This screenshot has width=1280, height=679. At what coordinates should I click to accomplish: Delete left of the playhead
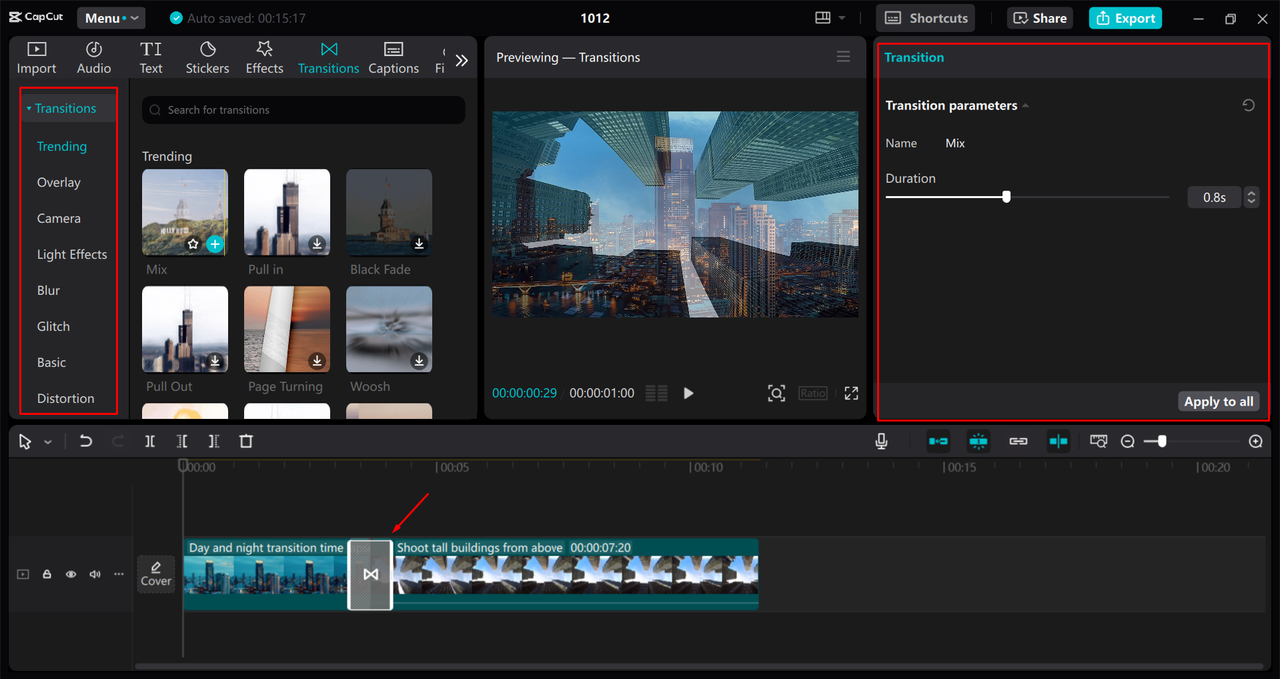pos(181,441)
